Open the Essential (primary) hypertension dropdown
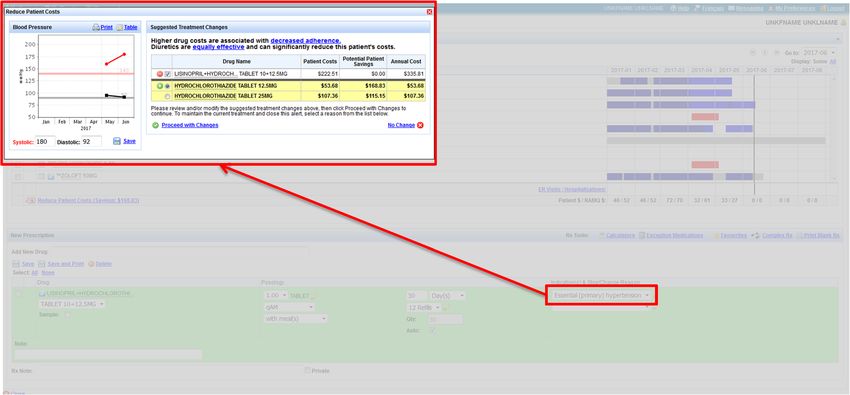The width and height of the screenshot is (850, 395). coord(601,295)
